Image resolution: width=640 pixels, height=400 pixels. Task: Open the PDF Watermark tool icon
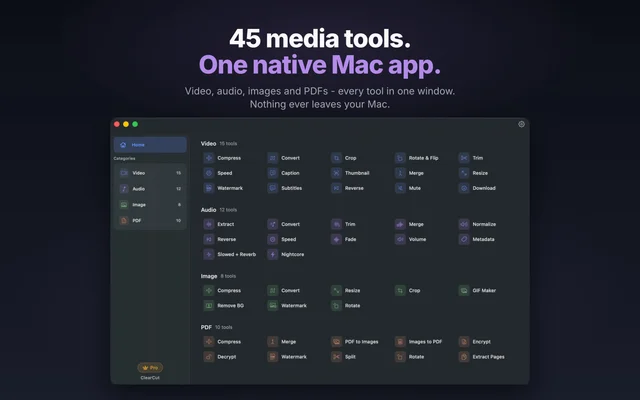(273, 357)
